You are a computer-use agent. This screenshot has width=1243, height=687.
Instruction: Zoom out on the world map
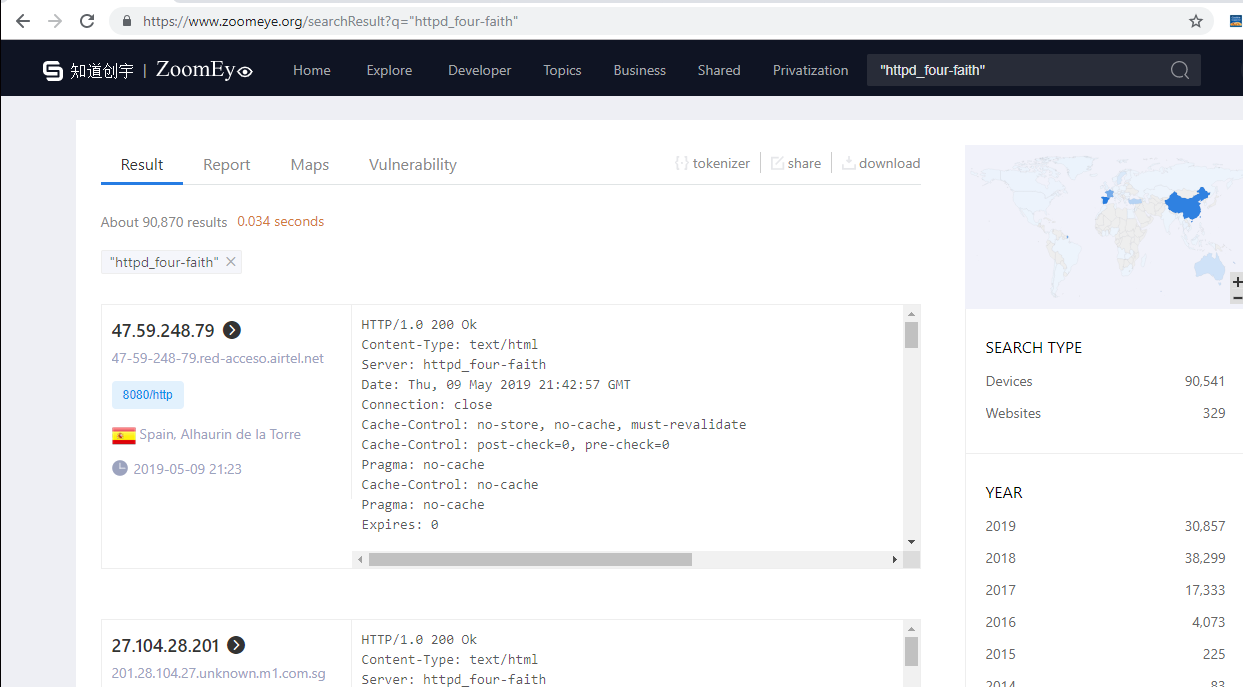pos(1237,297)
